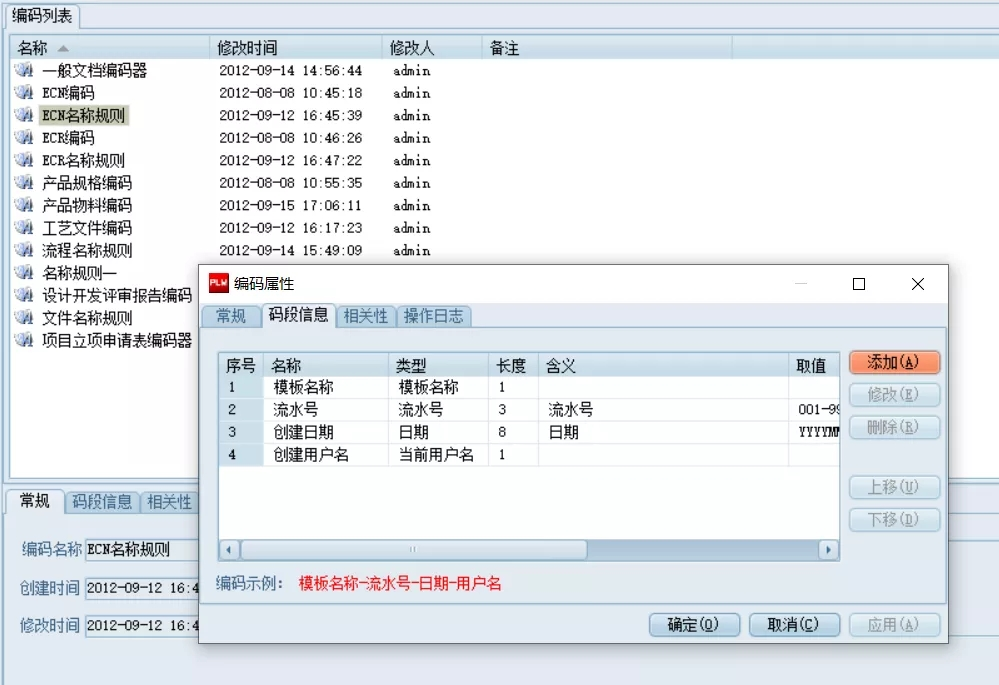Click the icon next to ECN编码
The height and width of the screenshot is (685, 999).
pos(24,93)
